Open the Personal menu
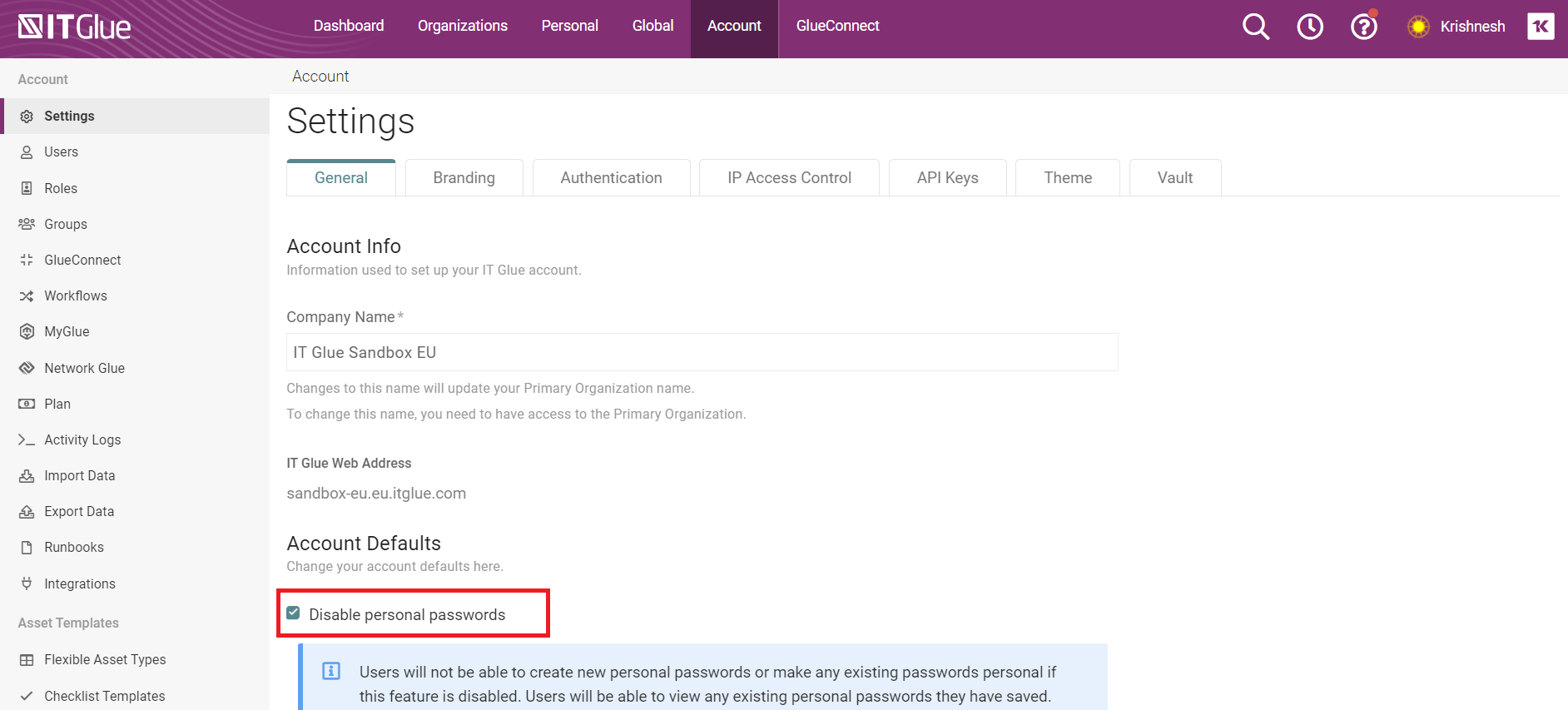This screenshot has width=1568, height=710. click(570, 26)
